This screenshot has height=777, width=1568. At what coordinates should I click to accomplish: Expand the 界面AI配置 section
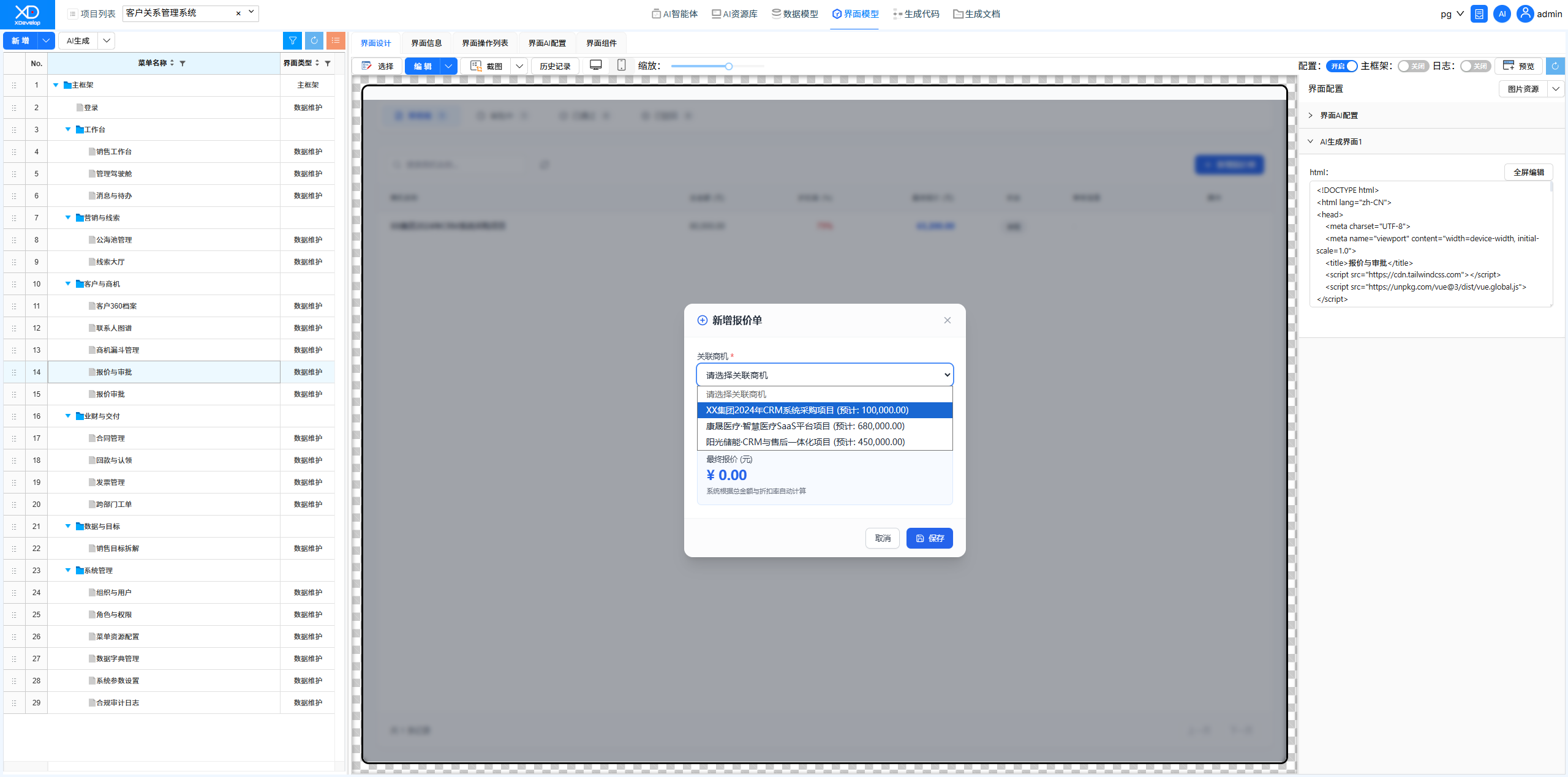coord(1339,115)
